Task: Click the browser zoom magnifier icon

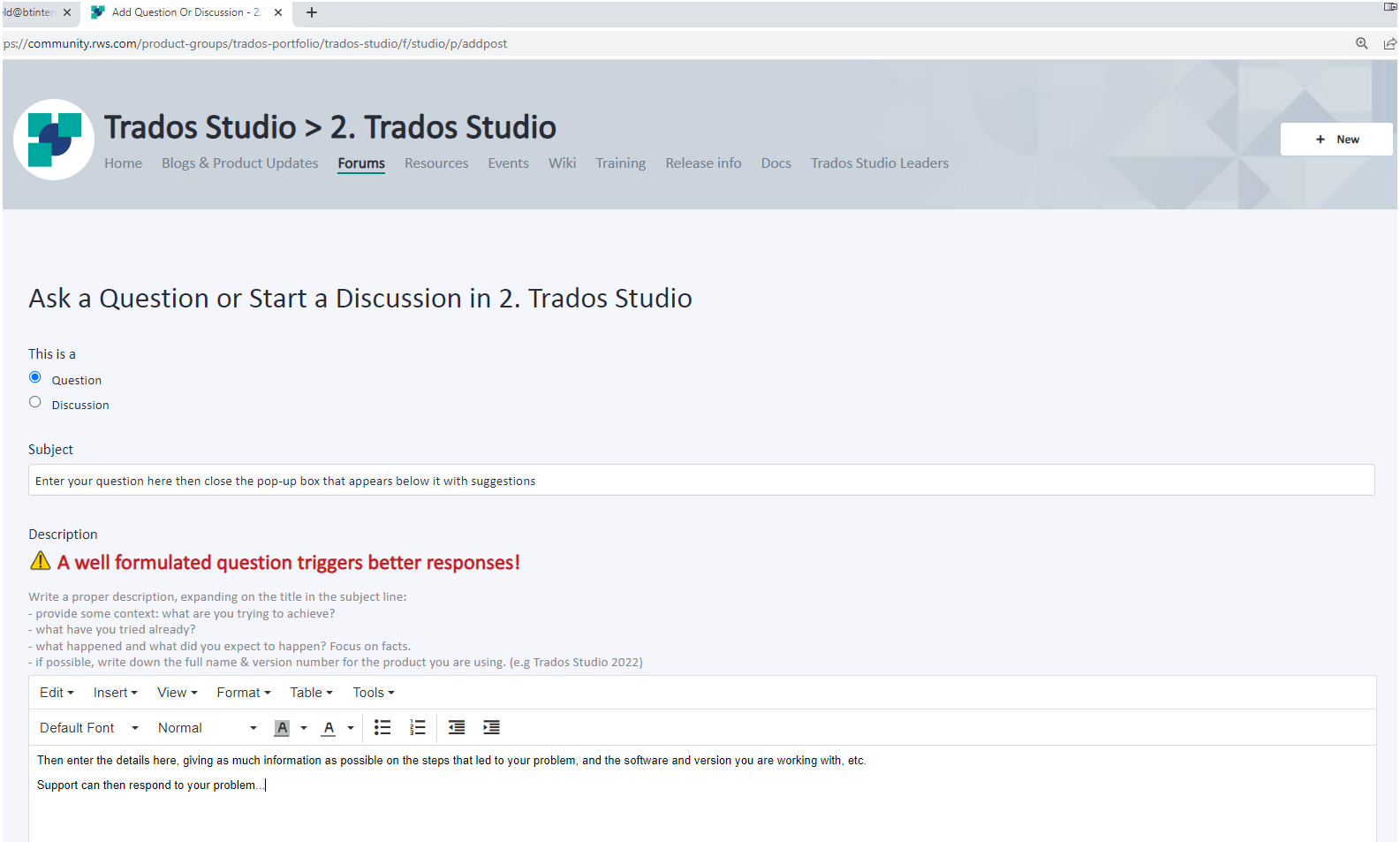Action: coord(1362,43)
